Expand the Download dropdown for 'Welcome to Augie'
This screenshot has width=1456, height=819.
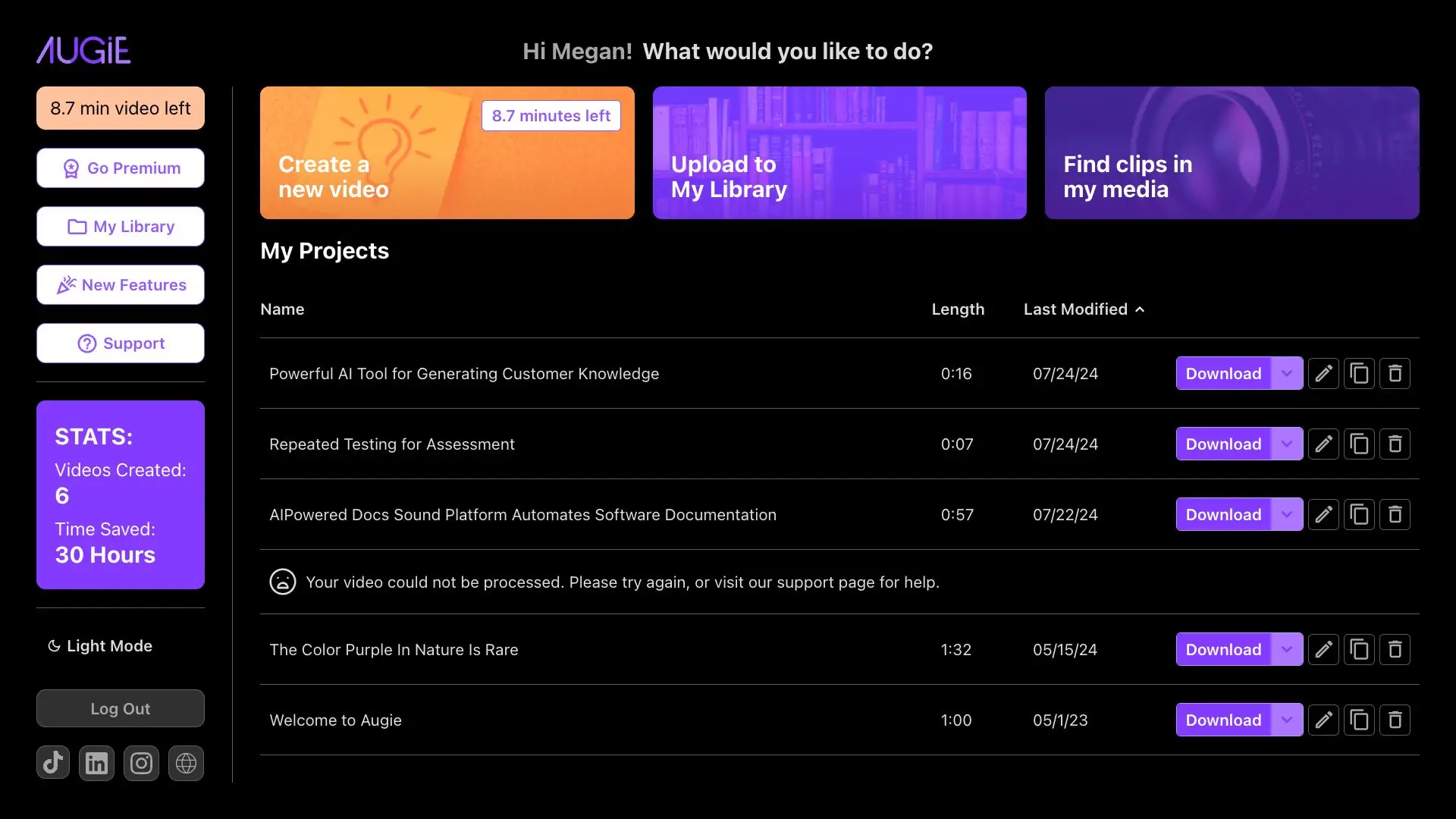[x=1288, y=719]
